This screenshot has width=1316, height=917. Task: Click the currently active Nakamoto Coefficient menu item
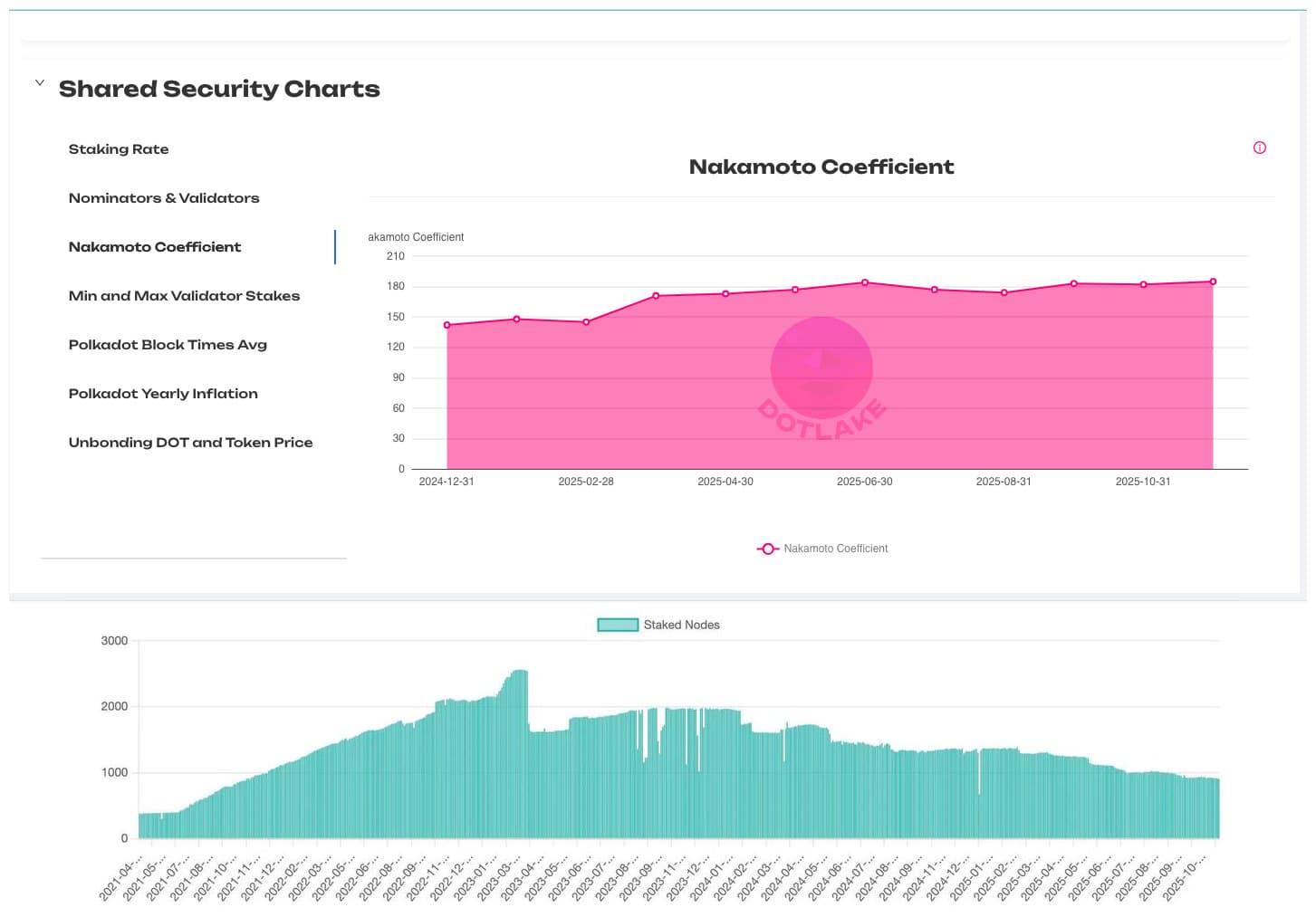point(154,247)
